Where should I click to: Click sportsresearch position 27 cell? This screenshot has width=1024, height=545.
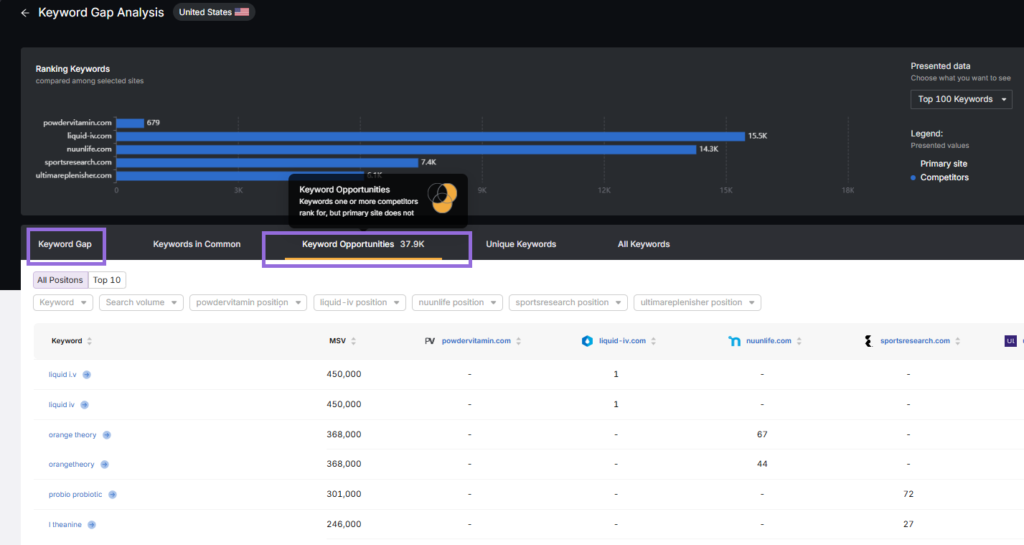(908, 524)
